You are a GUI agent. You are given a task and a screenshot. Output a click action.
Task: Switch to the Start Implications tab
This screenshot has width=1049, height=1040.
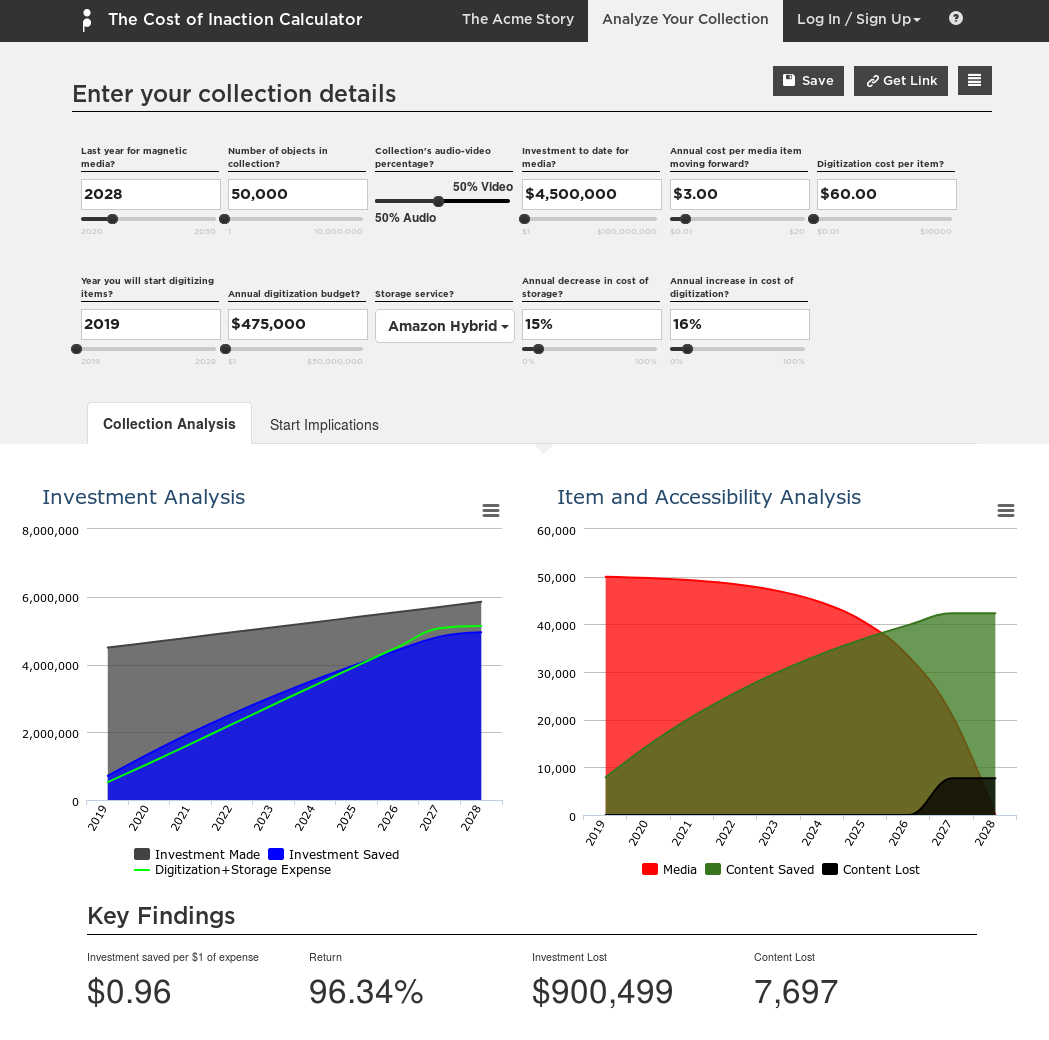click(324, 425)
